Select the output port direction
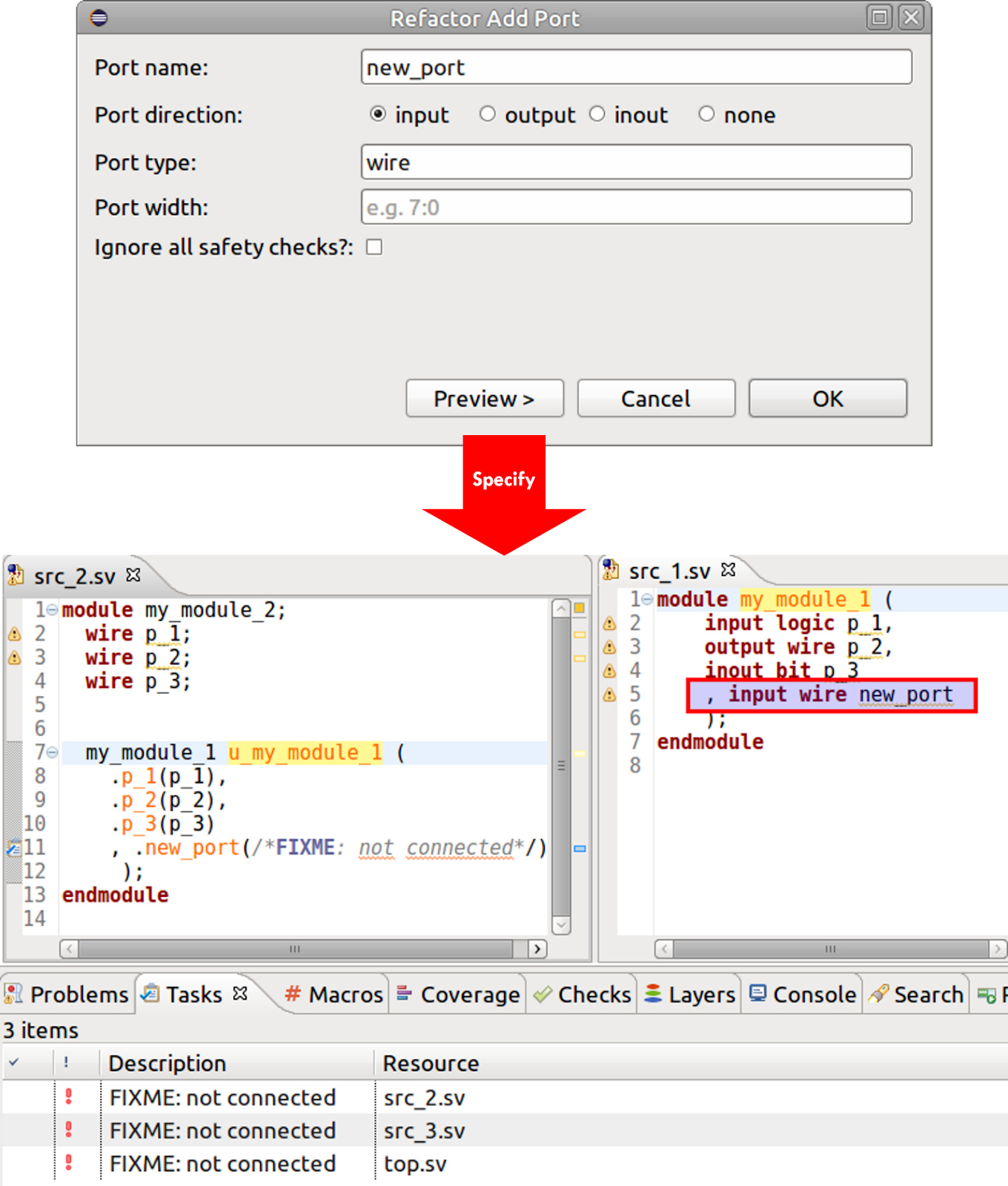This screenshot has height=1186, width=1008. pos(487,114)
